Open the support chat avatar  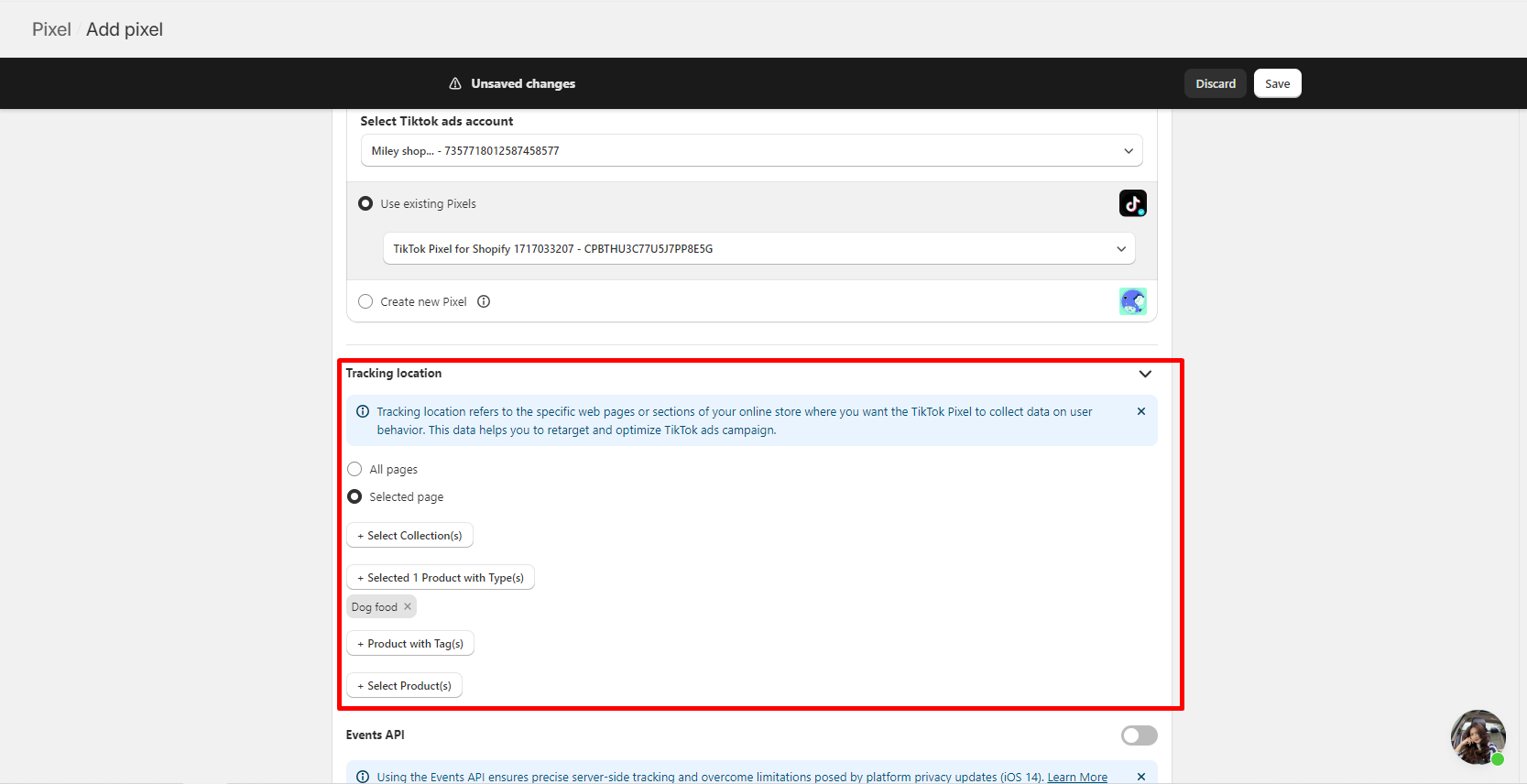(x=1477, y=736)
